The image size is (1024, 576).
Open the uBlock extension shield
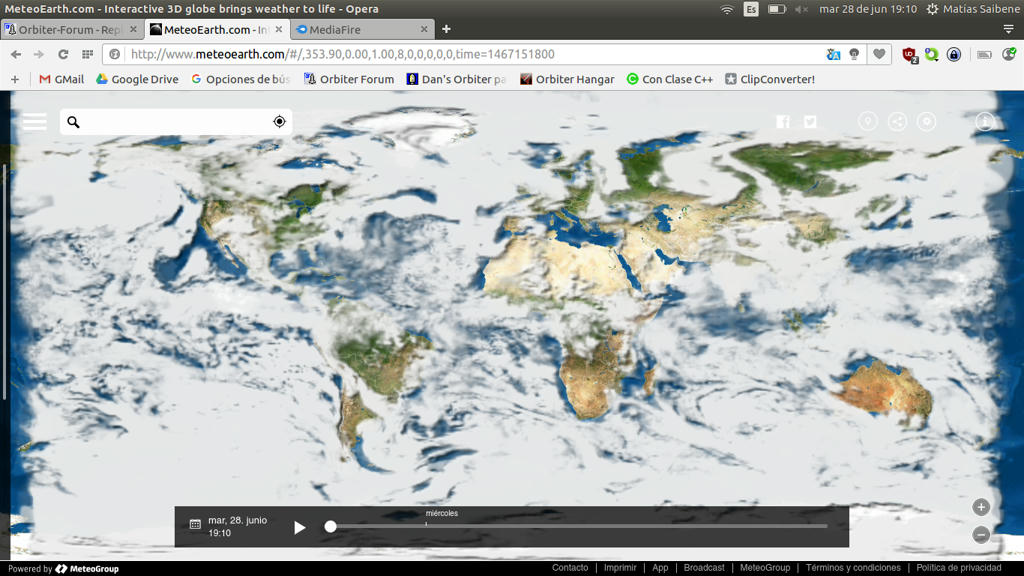(910, 55)
